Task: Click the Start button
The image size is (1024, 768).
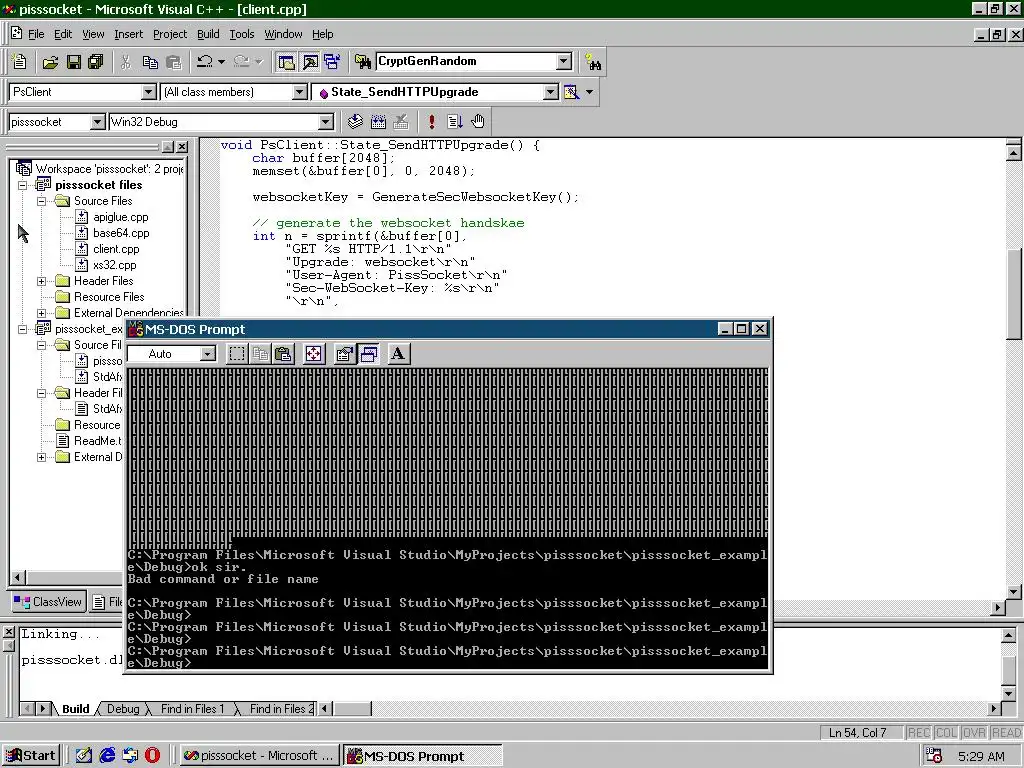Action: coord(31,756)
